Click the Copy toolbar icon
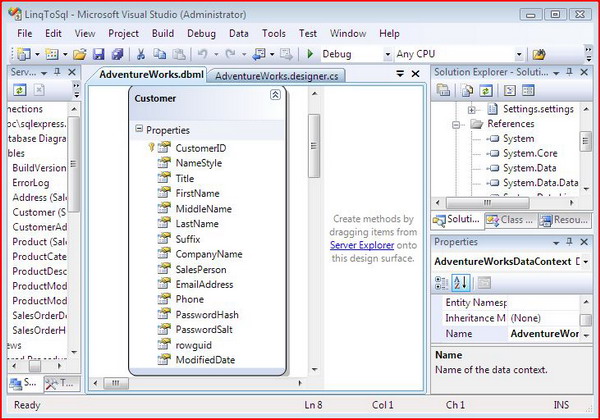The image size is (600, 420). (x=159, y=54)
